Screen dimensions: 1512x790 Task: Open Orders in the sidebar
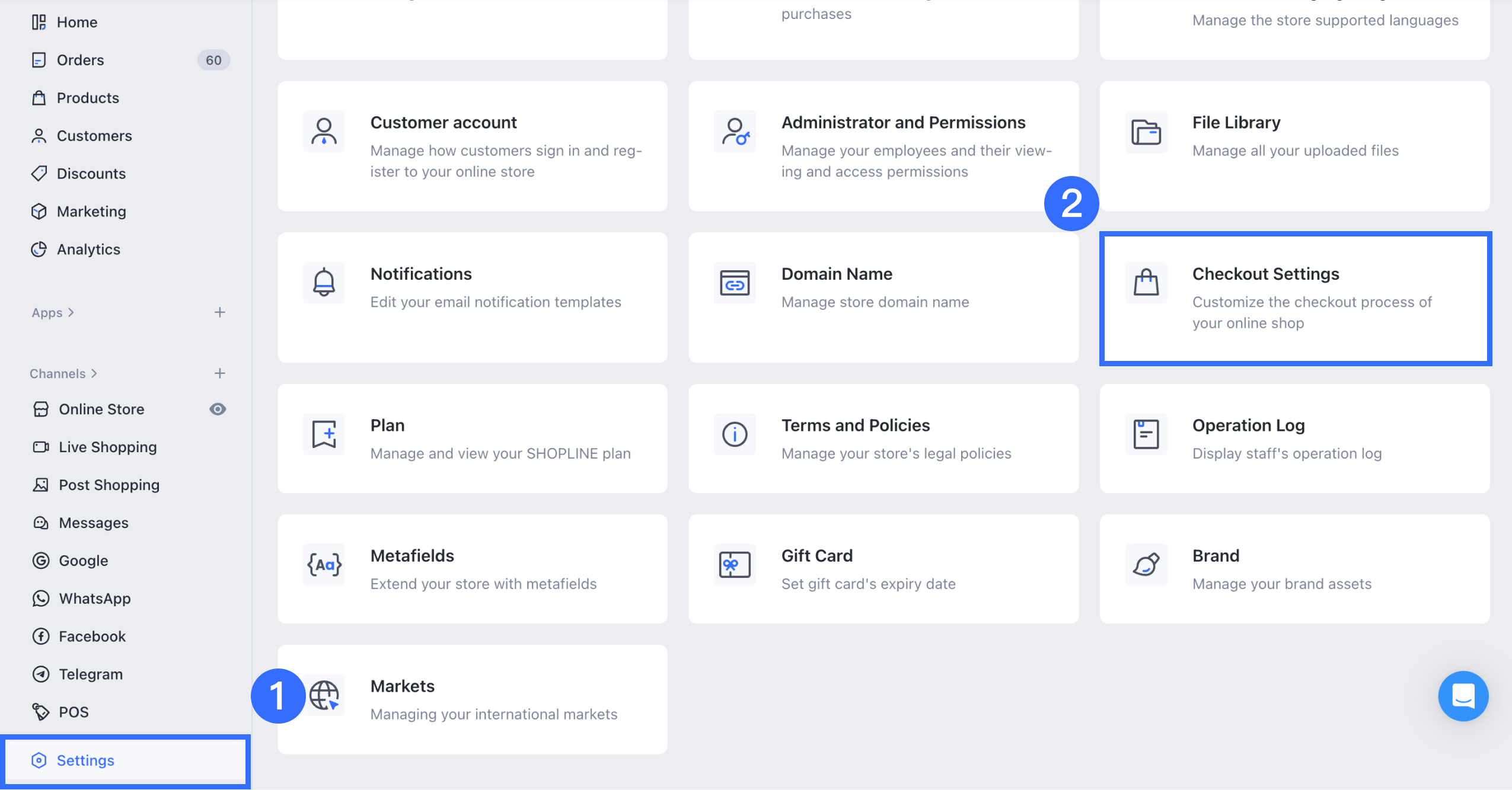pos(80,60)
